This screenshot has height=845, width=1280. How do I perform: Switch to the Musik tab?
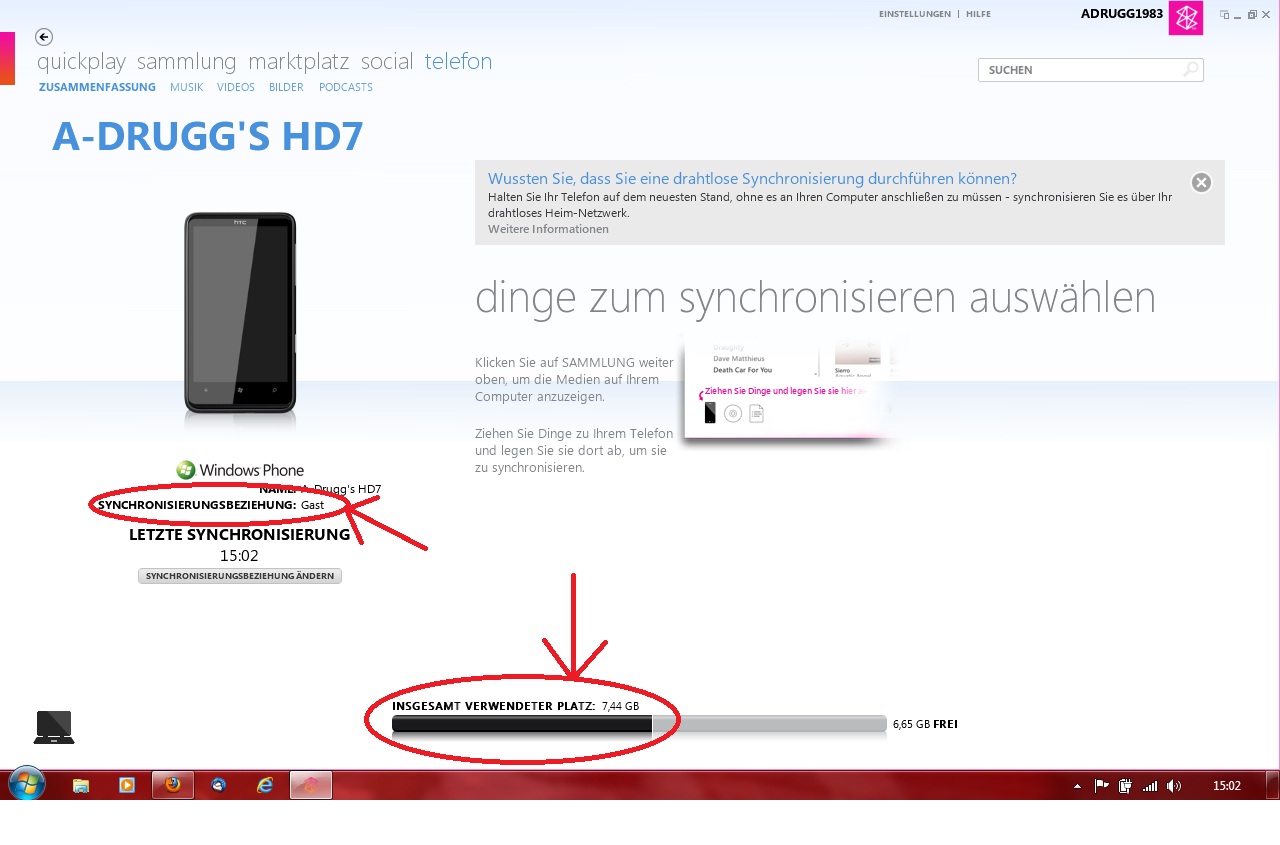coord(186,87)
